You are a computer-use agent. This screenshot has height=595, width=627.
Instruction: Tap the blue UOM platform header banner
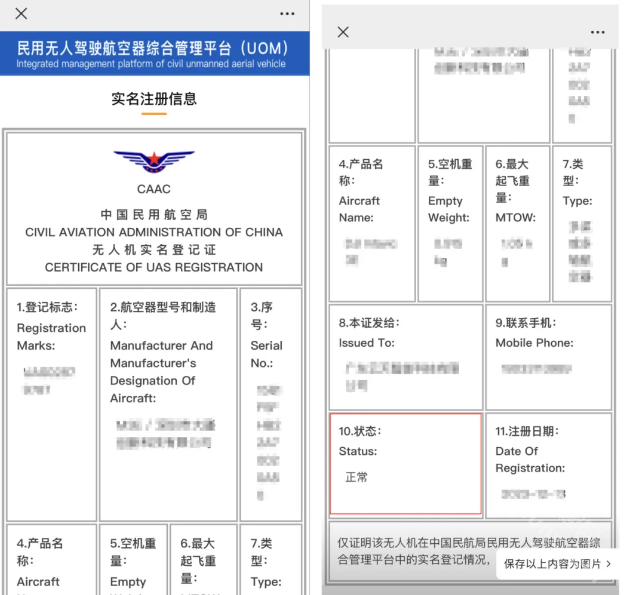(x=153, y=55)
